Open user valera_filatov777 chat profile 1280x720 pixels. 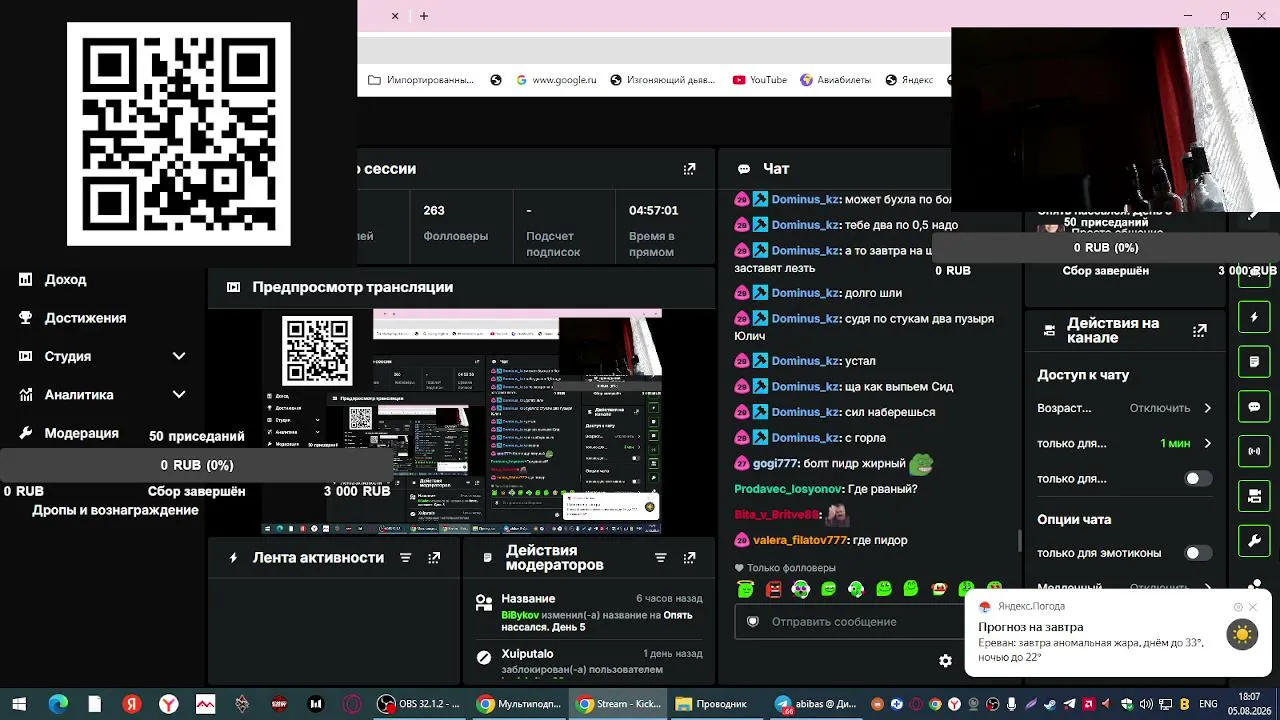[x=800, y=540]
